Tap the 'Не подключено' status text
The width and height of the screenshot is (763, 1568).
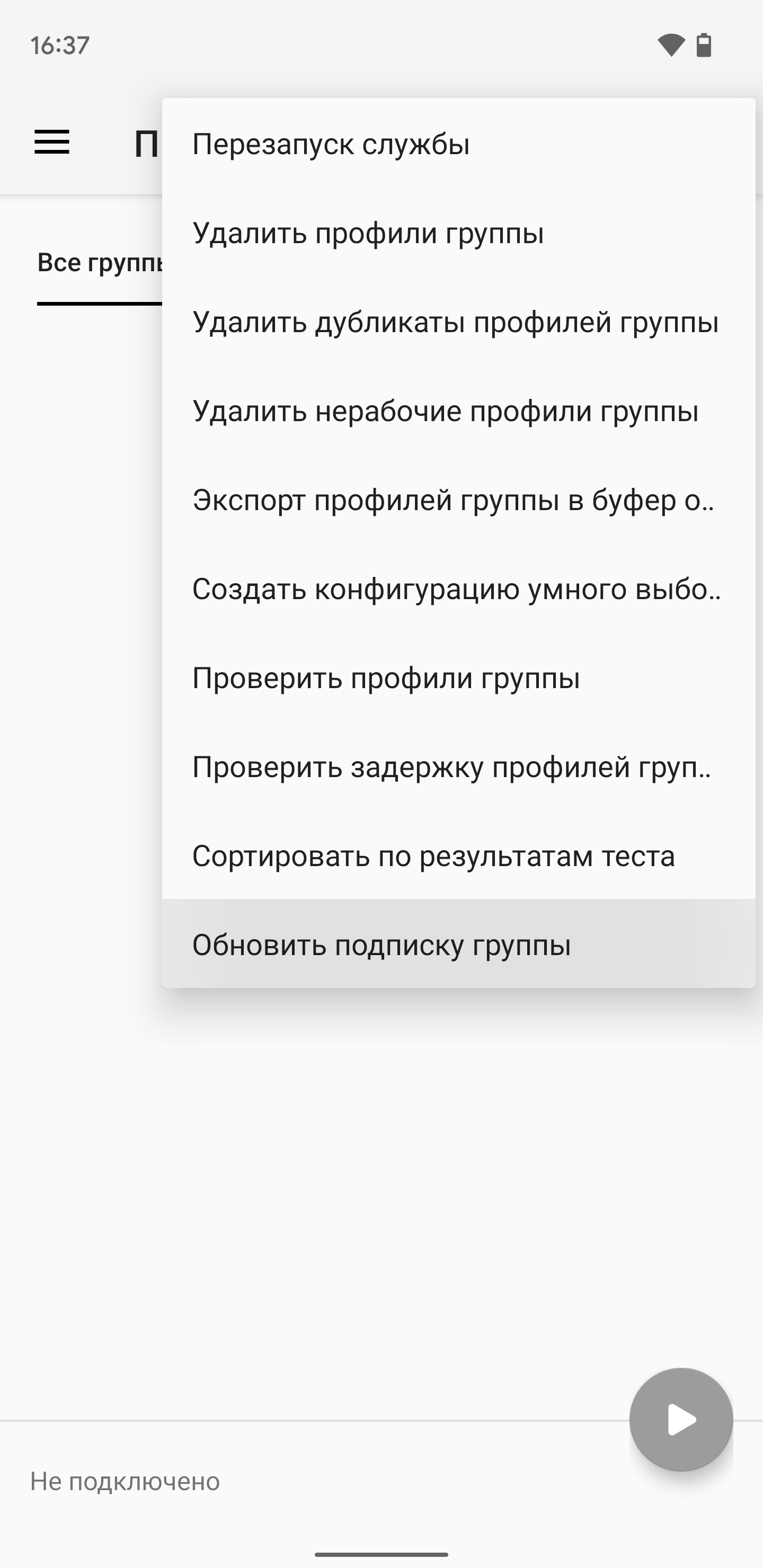(125, 1481)
